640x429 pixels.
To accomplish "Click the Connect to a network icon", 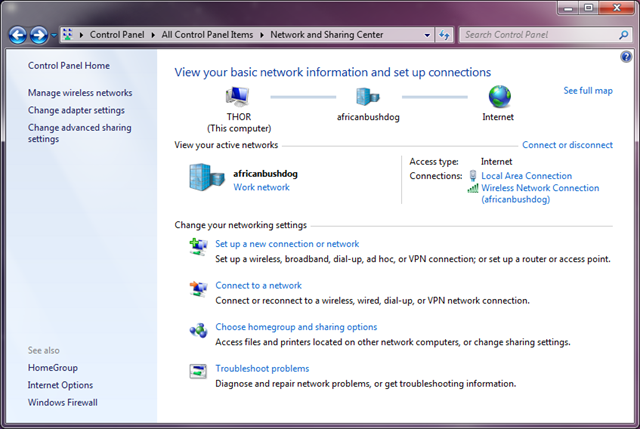I will pyautogui.click(x=197, y=287).
